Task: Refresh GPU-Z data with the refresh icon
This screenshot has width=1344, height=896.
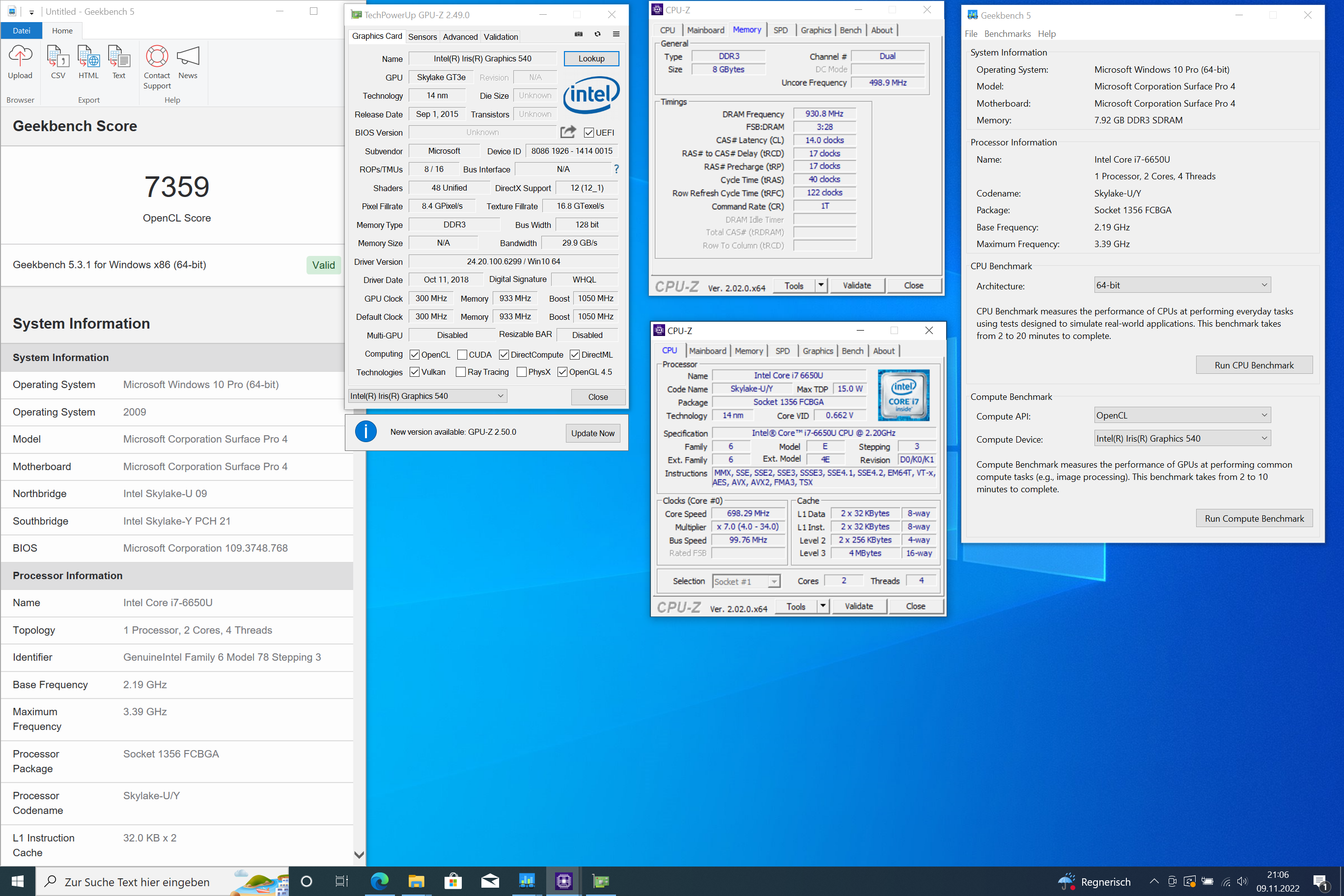Action: [x=597, y=34]
